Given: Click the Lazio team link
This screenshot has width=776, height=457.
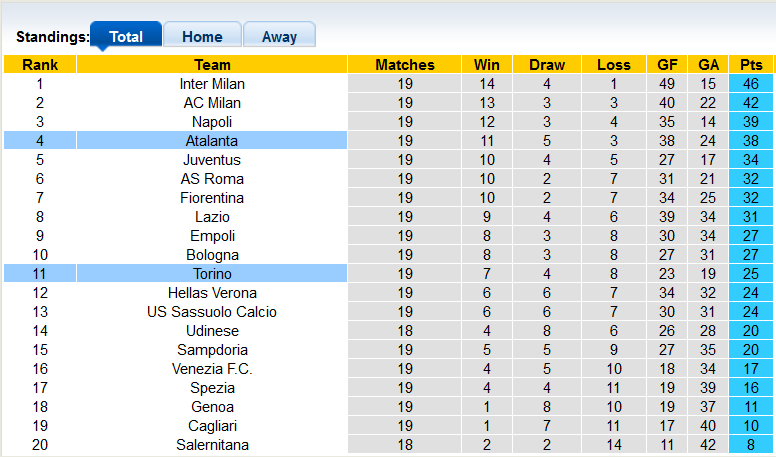Looking at the screenshot, I should click(212, 217).
